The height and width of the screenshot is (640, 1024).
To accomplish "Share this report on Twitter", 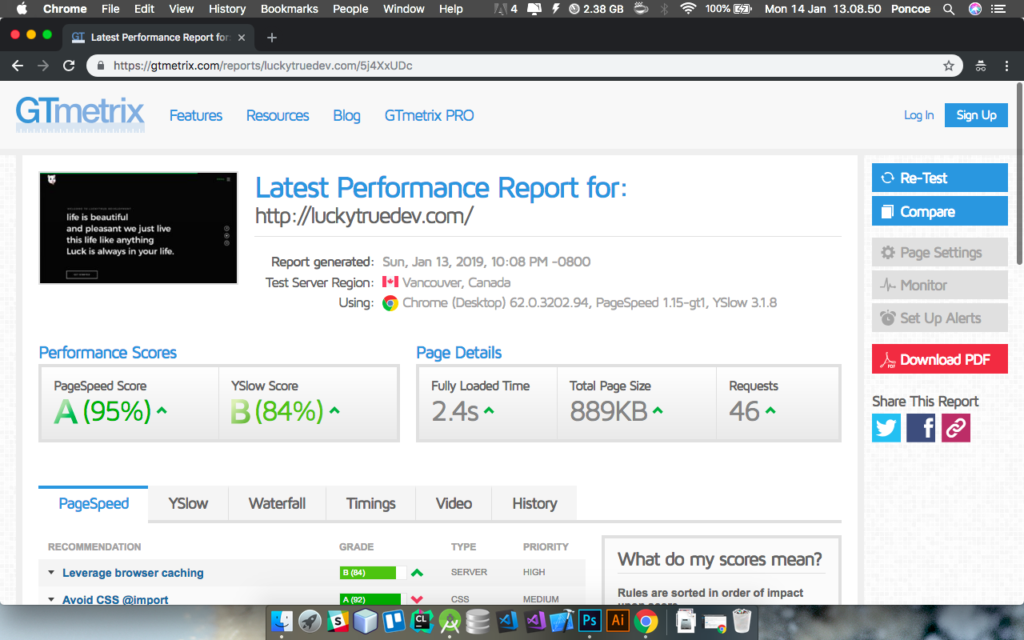I will (886, 428).
